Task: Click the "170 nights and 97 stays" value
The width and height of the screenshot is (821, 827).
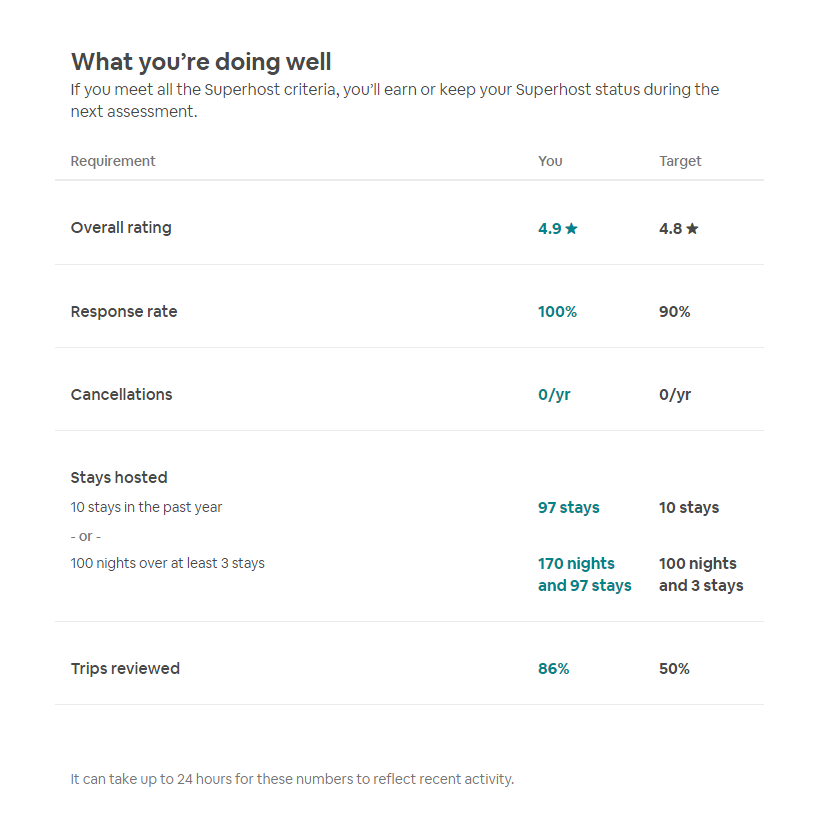Action: (584, 575)
